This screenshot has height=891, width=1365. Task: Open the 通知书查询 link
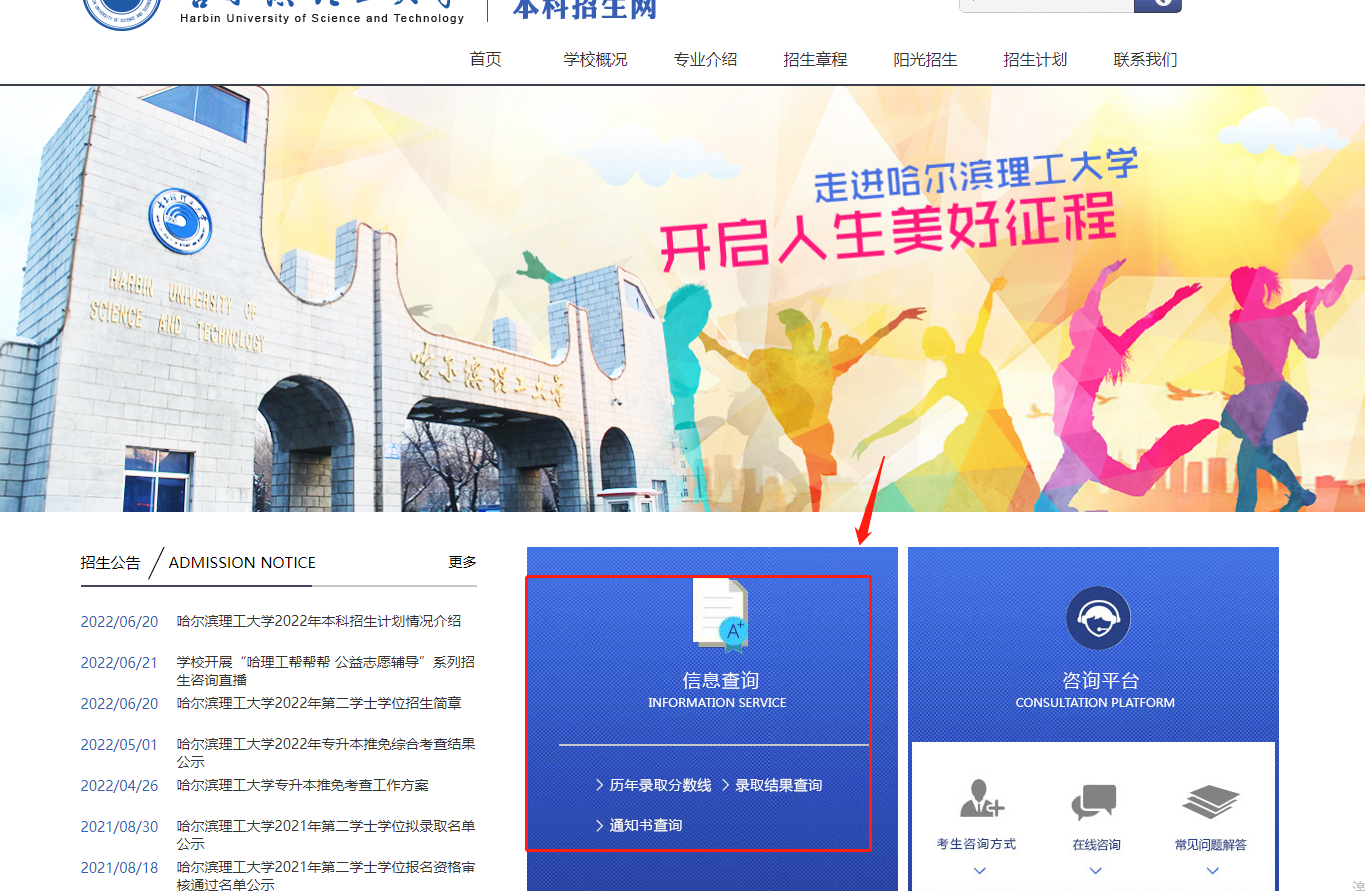click(x=646, y=826)
